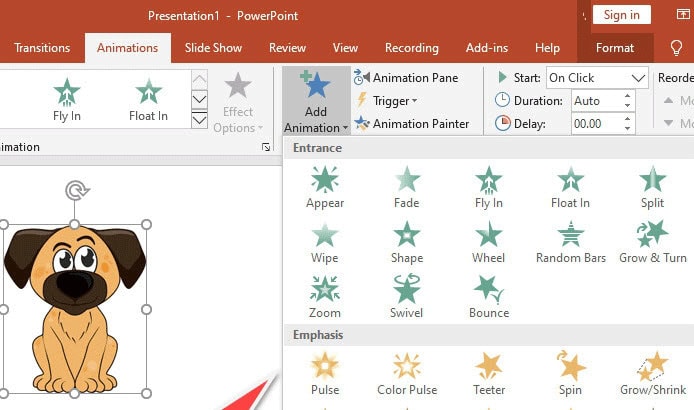Choose Fly In from Entrance list
Screen dimensions: 694x410
click(x=489, y=187)
